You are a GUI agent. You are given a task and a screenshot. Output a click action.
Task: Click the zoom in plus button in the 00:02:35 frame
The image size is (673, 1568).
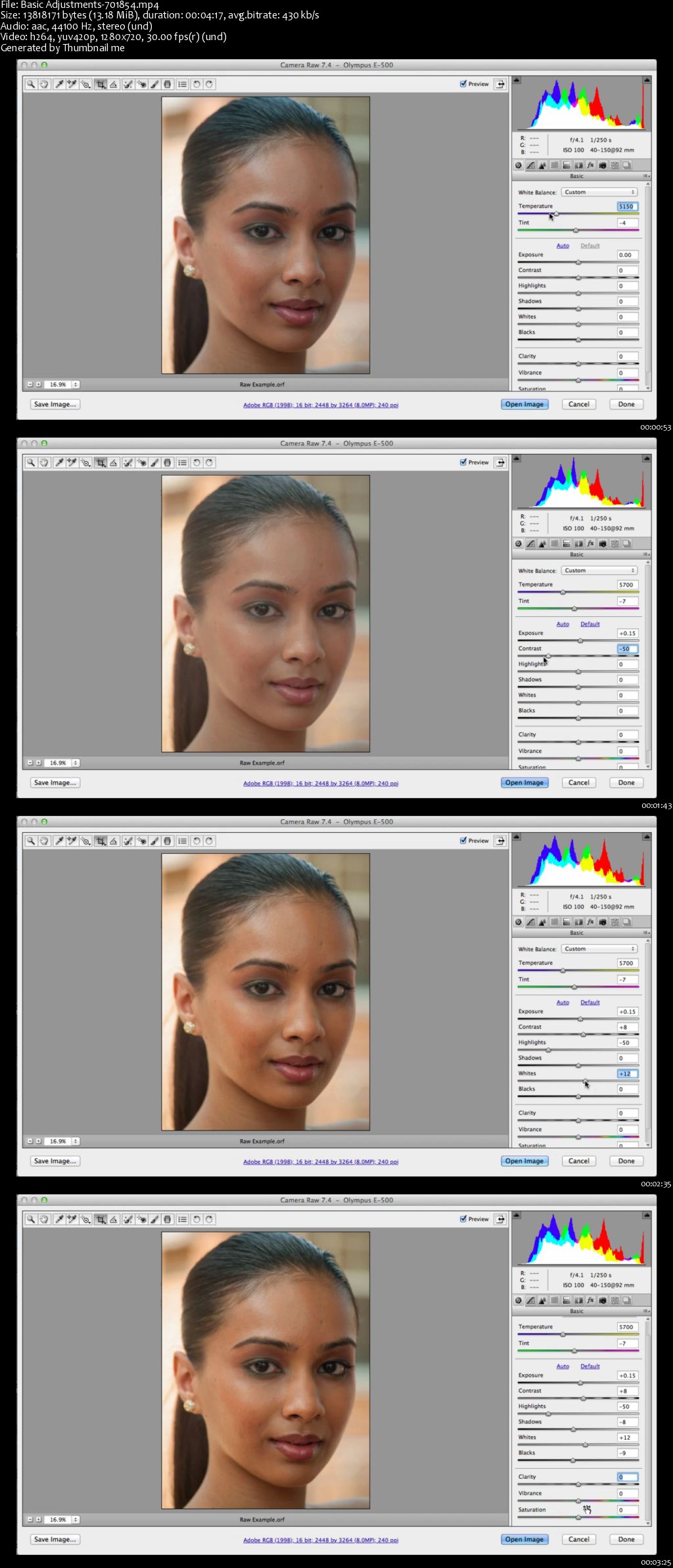[x=38, y=1141]
